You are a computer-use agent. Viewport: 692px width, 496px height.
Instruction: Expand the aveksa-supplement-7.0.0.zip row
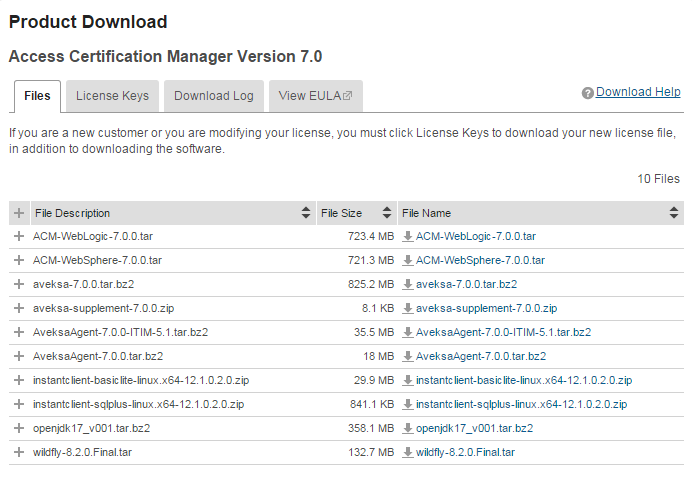click(19, 308)
